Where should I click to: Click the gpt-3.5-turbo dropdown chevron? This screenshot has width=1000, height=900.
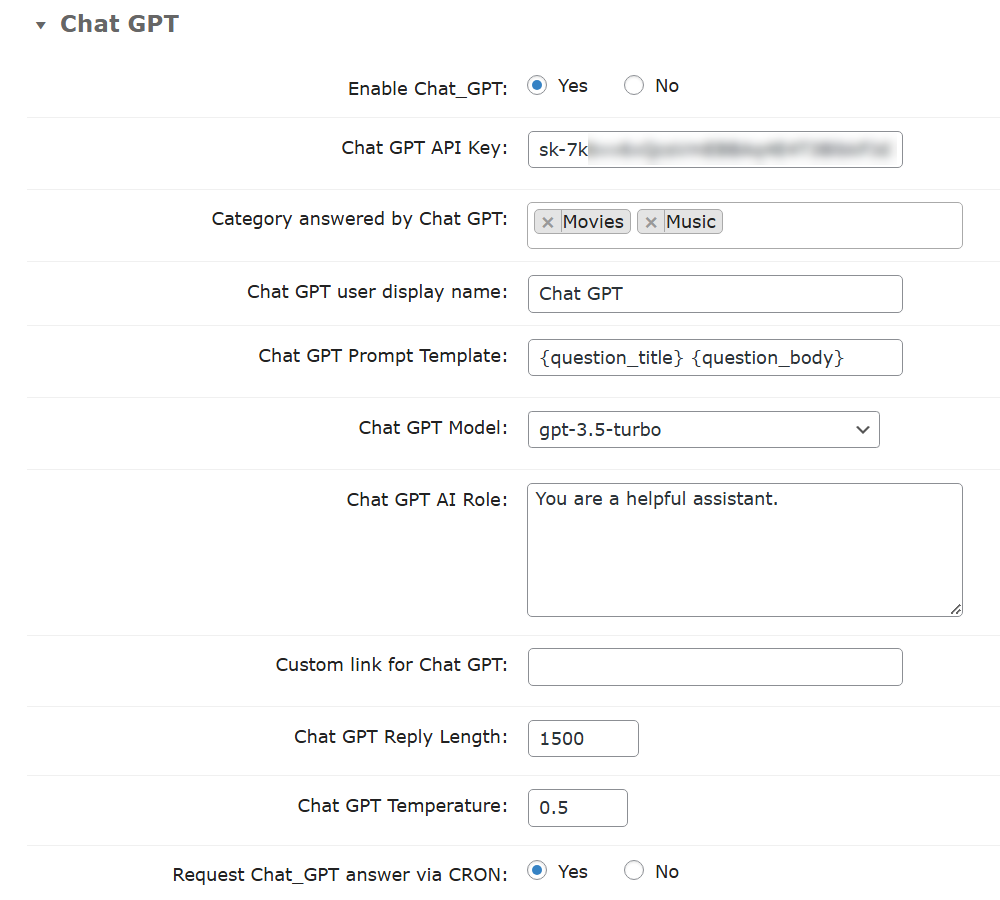pyautogui.click(x=863, y=429)
